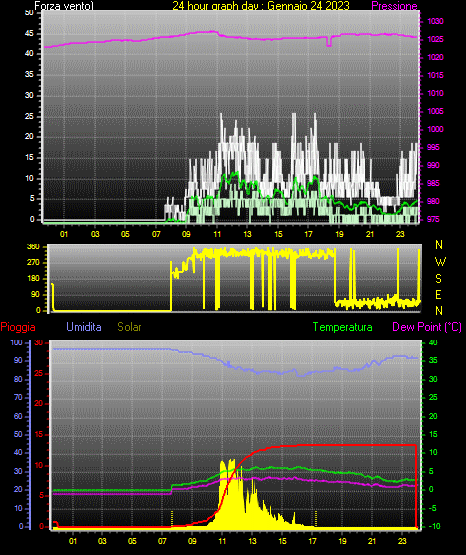Image resolution: width=466 pixels, height=555 pixels.
Task: Click hour 11 marker on wind graph
Action: [217, 234]
